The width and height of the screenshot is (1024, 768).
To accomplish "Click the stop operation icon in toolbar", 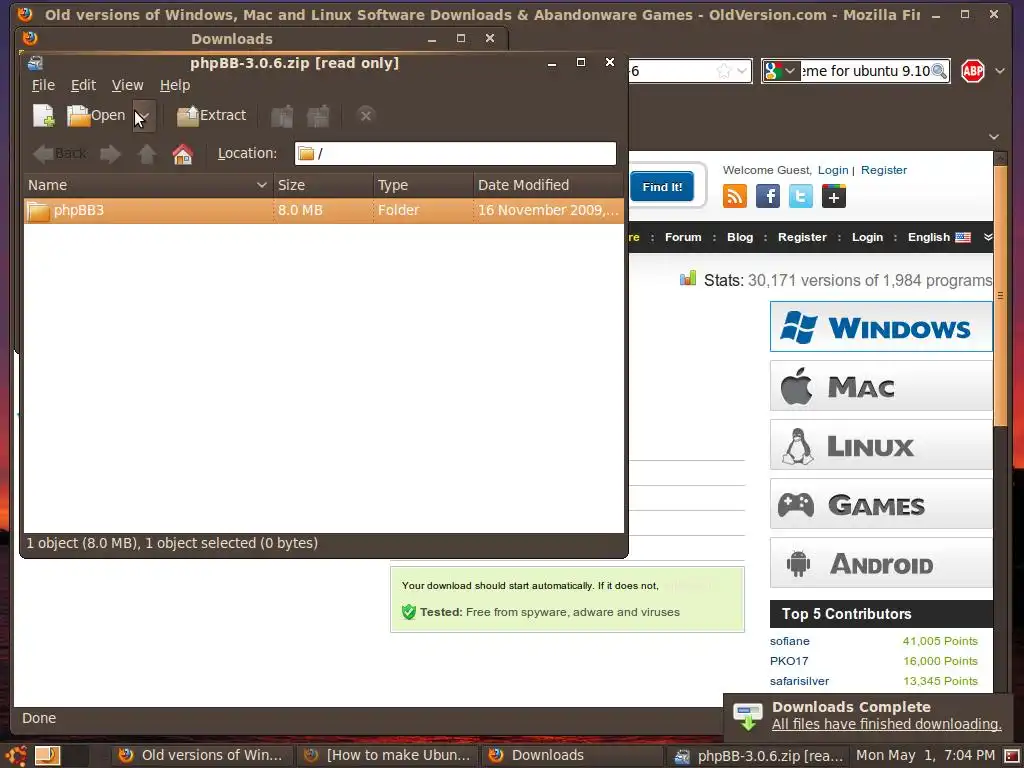I will (x=366, y=116).
